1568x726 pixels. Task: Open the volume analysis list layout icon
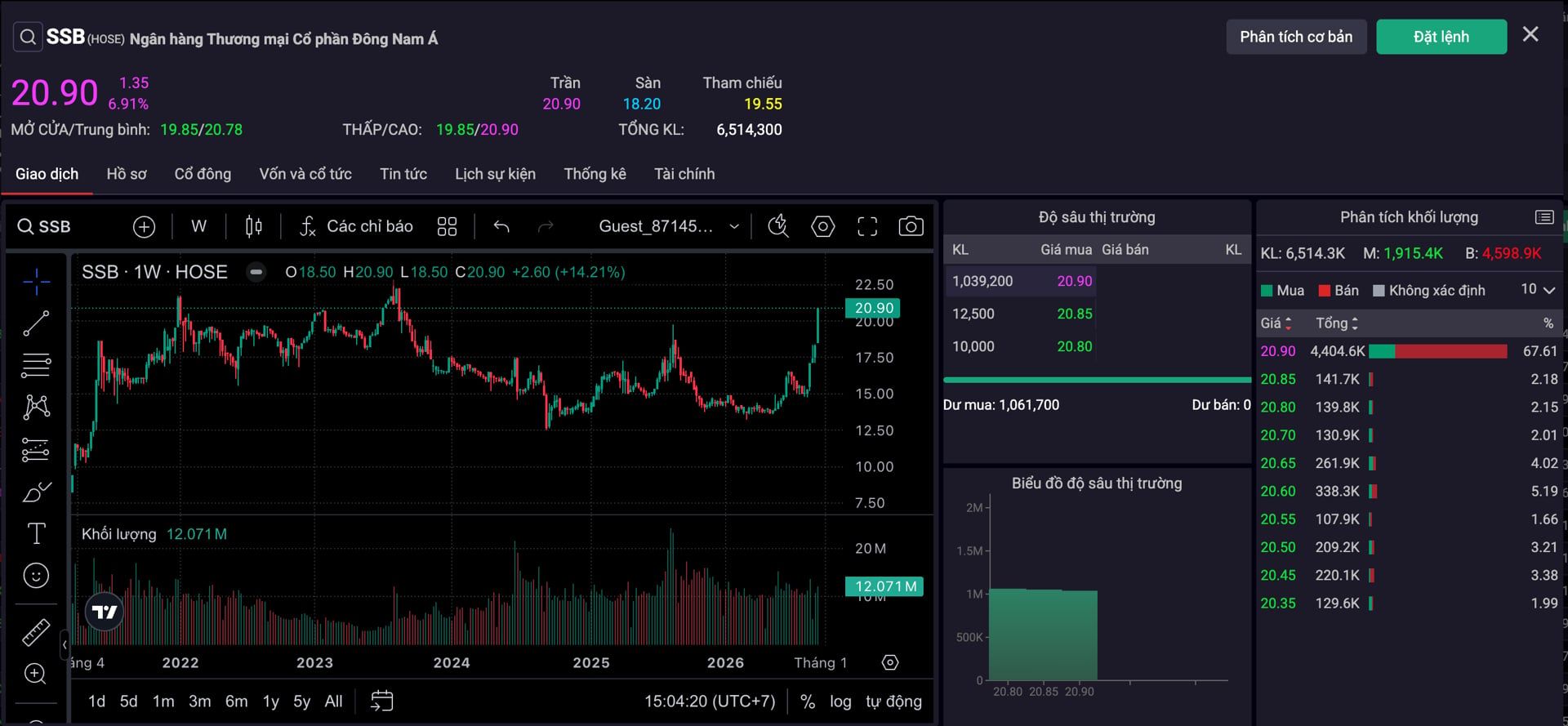1543,217
